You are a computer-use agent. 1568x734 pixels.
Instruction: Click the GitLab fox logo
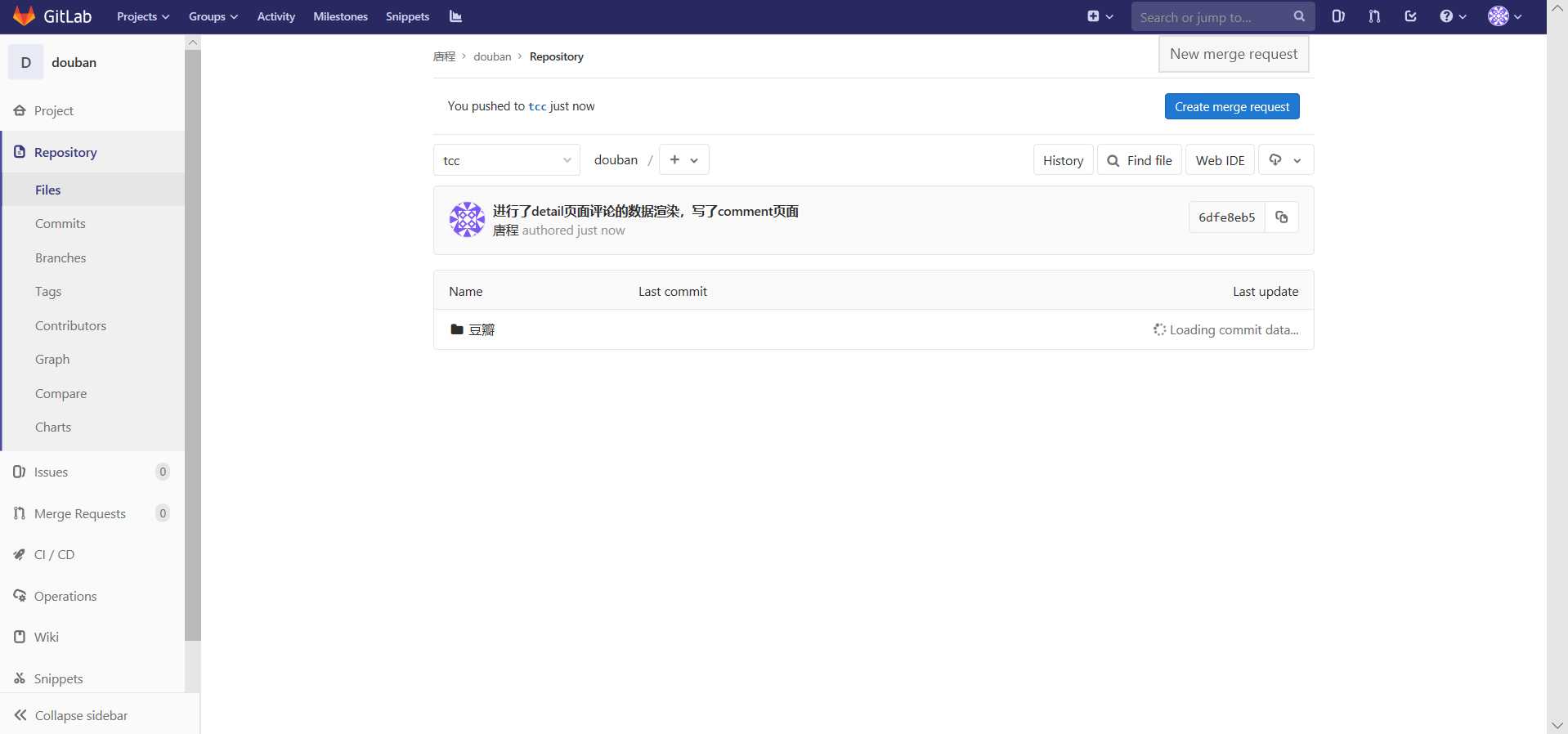(25, 16)
